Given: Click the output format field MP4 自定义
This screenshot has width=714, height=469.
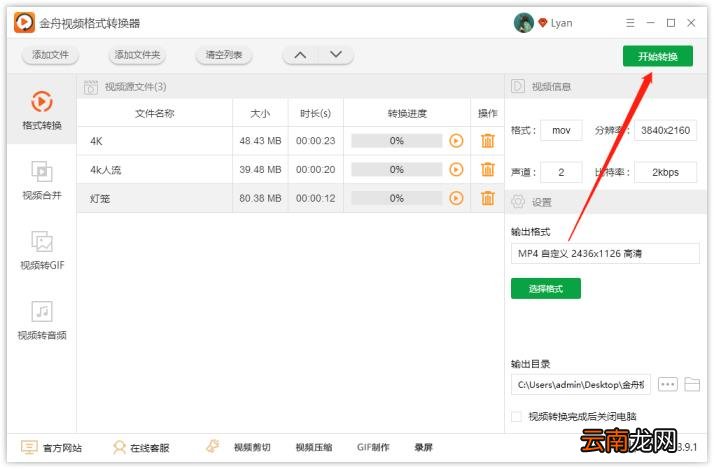Looking at the screenshot, I should (605, 254).
